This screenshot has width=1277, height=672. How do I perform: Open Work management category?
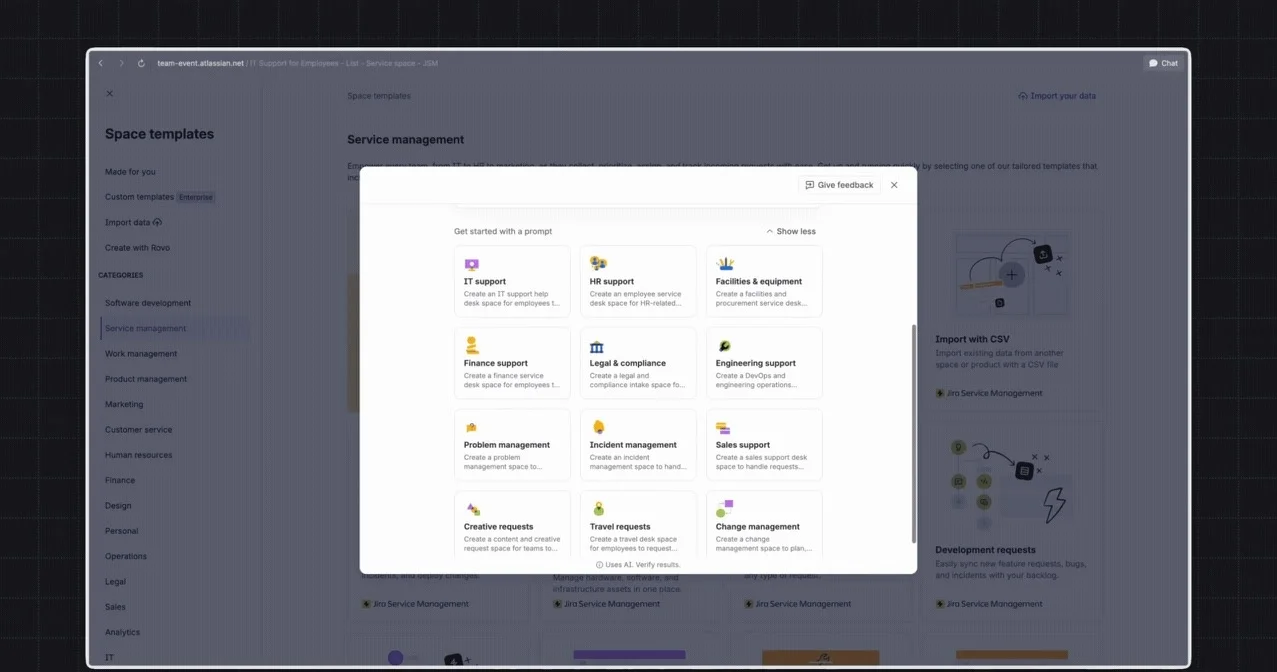[x=141, y=354]
